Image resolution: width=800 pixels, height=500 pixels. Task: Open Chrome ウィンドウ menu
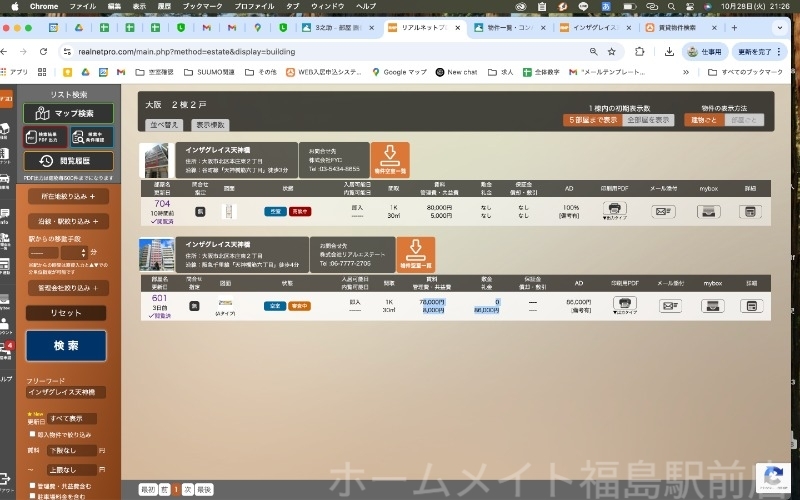328,7
